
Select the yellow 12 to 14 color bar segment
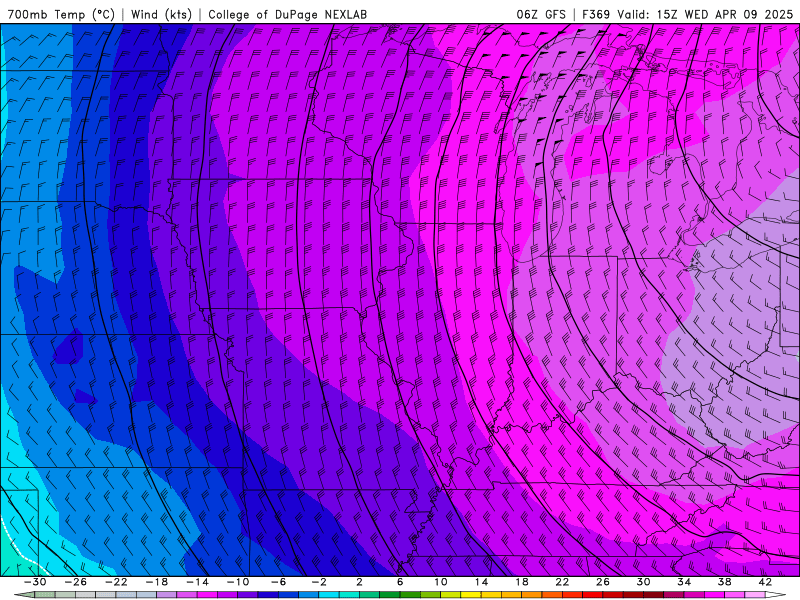[x=471, y=595]
